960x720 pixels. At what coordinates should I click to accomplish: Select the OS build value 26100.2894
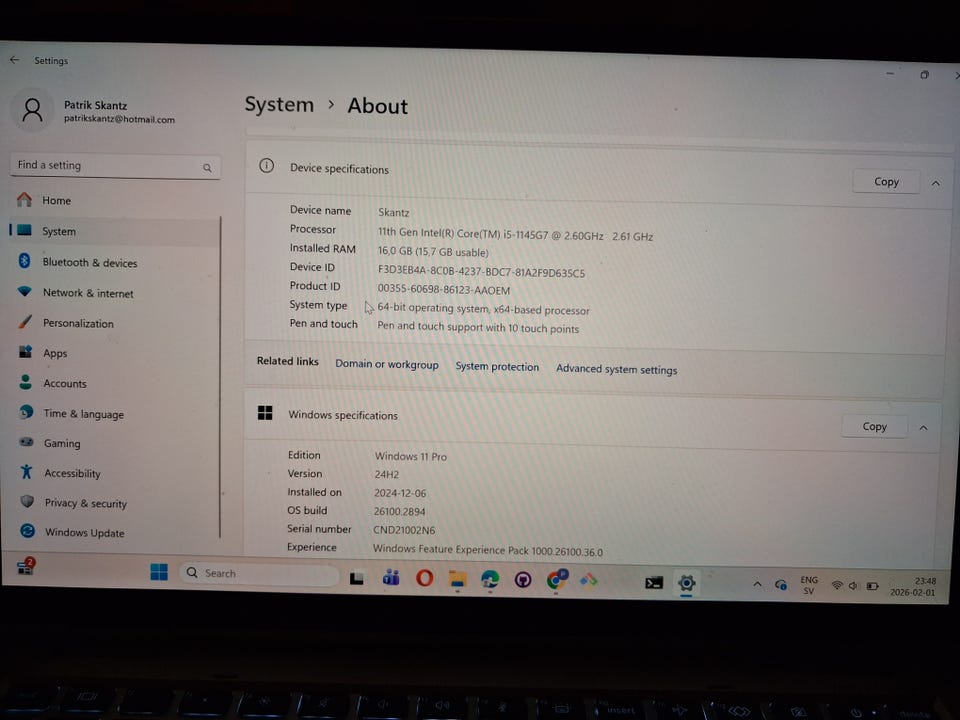tap(399, 511)
